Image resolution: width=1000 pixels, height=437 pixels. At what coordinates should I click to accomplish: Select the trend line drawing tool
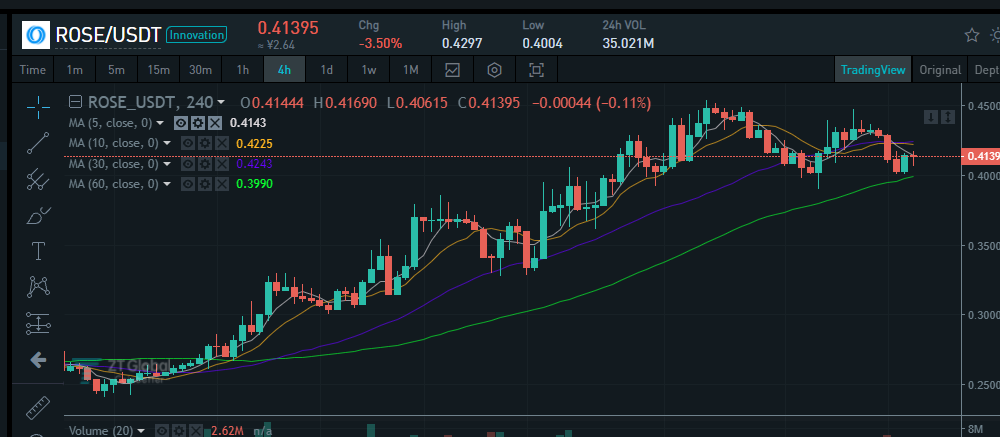[38, 143]
